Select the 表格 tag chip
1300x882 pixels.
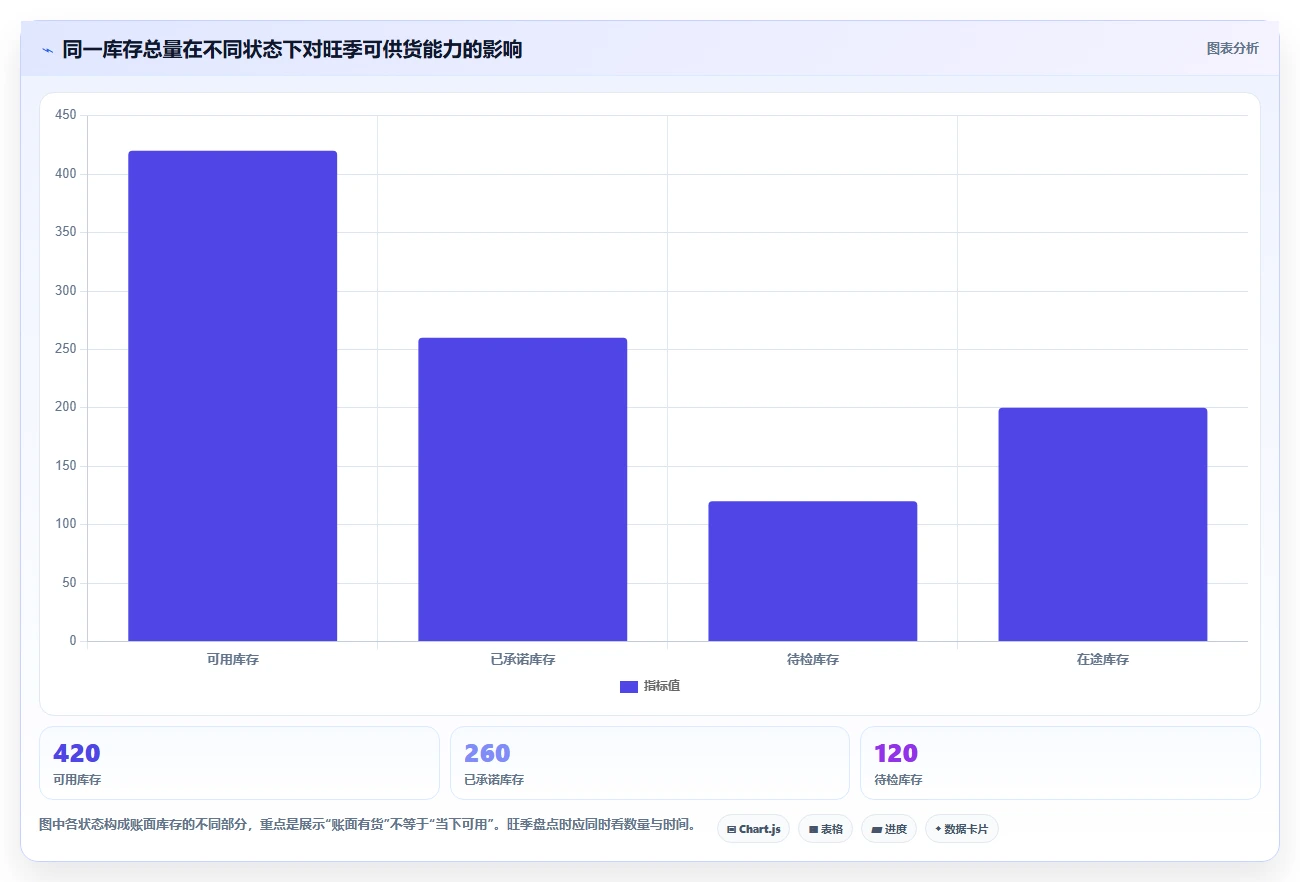(825, 829)
